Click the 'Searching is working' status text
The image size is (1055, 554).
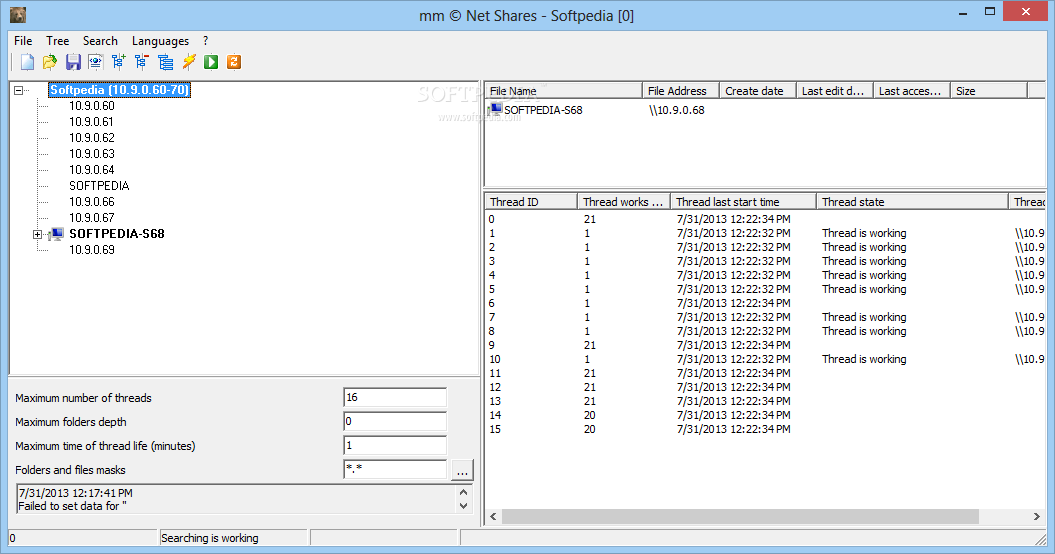[x=209, y=538]
